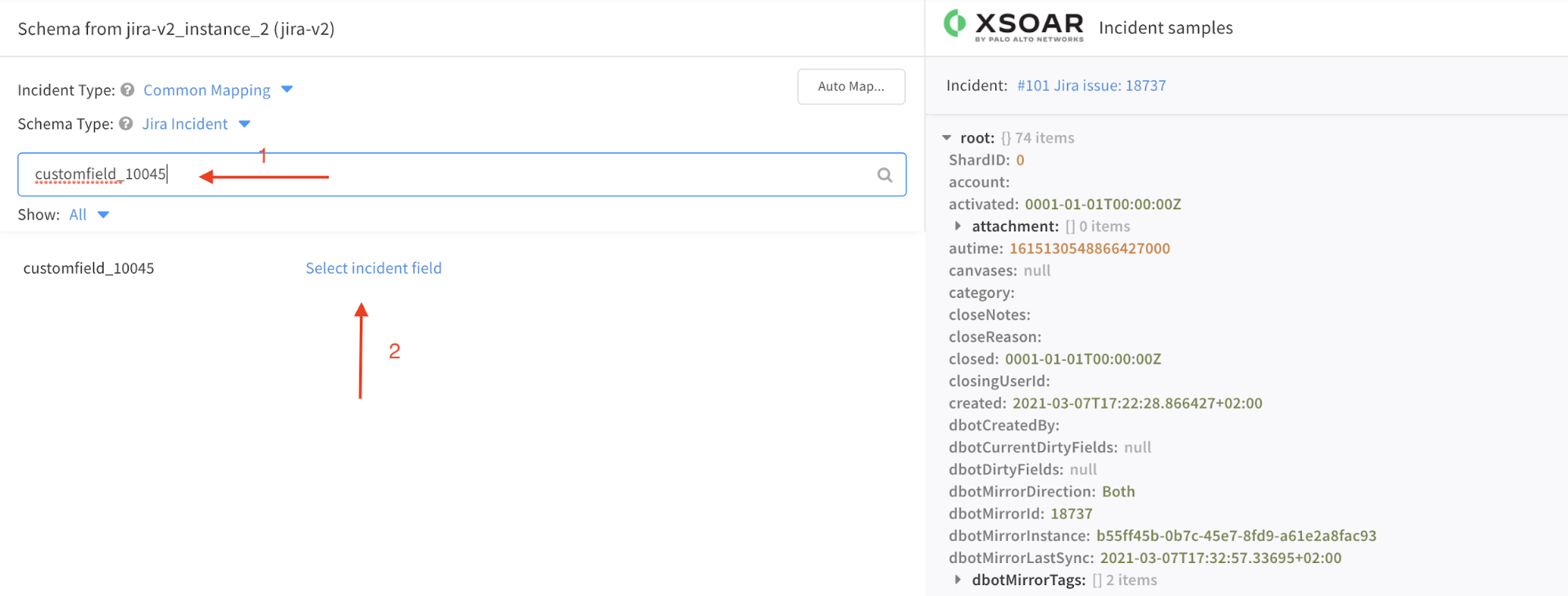Click the Schema Type help icon
1568x596 pixels.
point(126,124)
